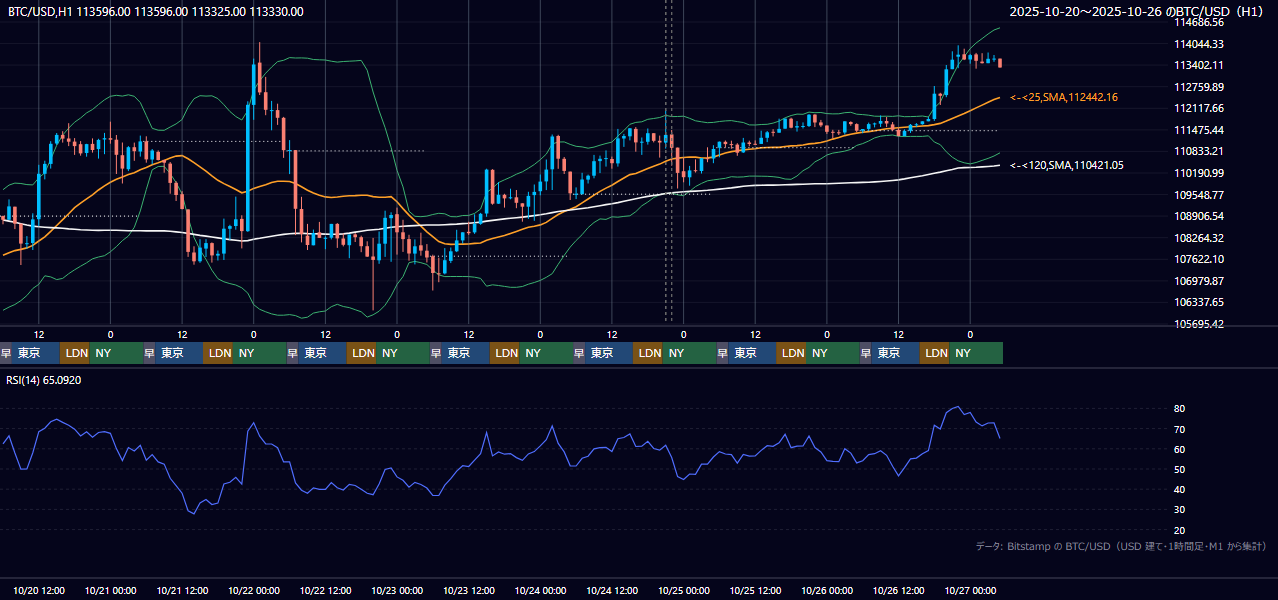
Task: Click the 10/24 00:00 time label
Action: click(x=541, y=590)
